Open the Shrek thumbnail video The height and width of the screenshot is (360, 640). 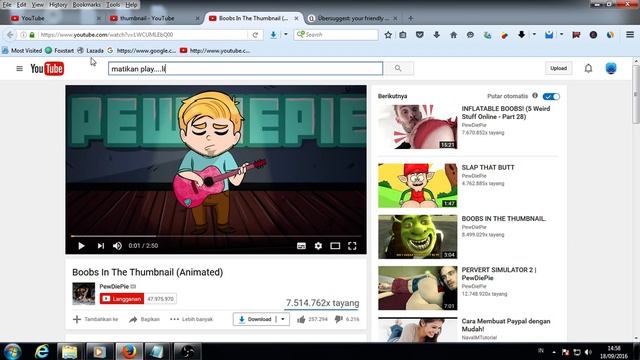[418, 237]
